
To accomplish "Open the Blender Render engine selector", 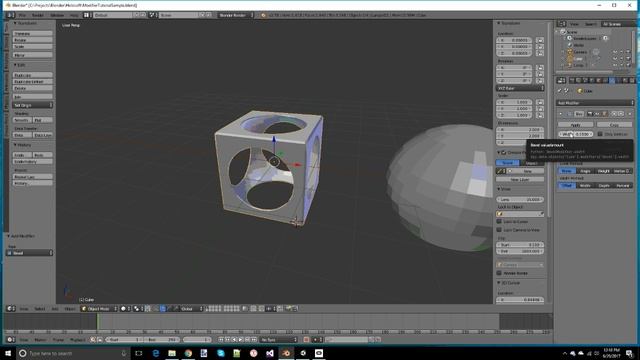I will [236, 15].
